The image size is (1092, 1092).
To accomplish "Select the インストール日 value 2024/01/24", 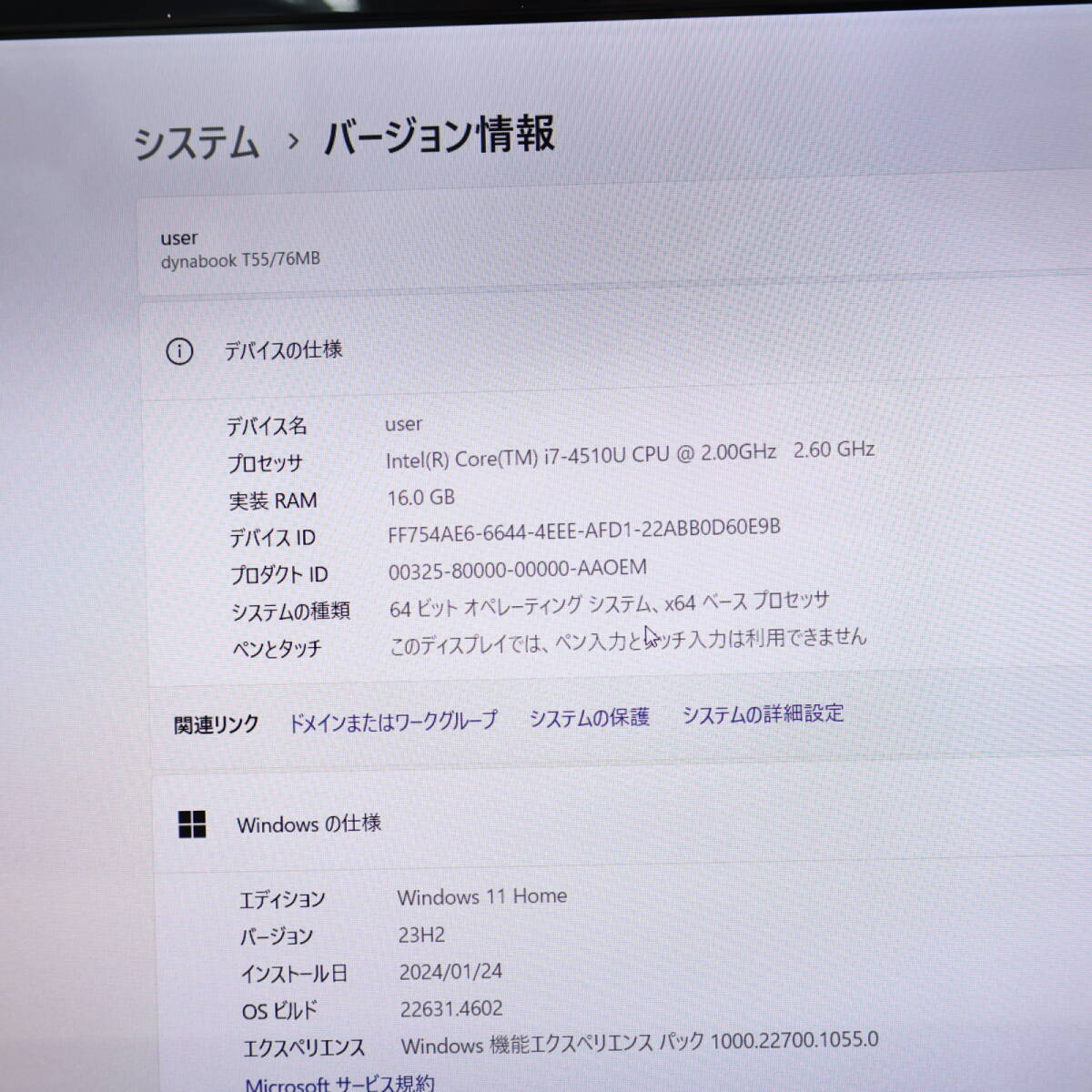I will click(x=450, y=972).
